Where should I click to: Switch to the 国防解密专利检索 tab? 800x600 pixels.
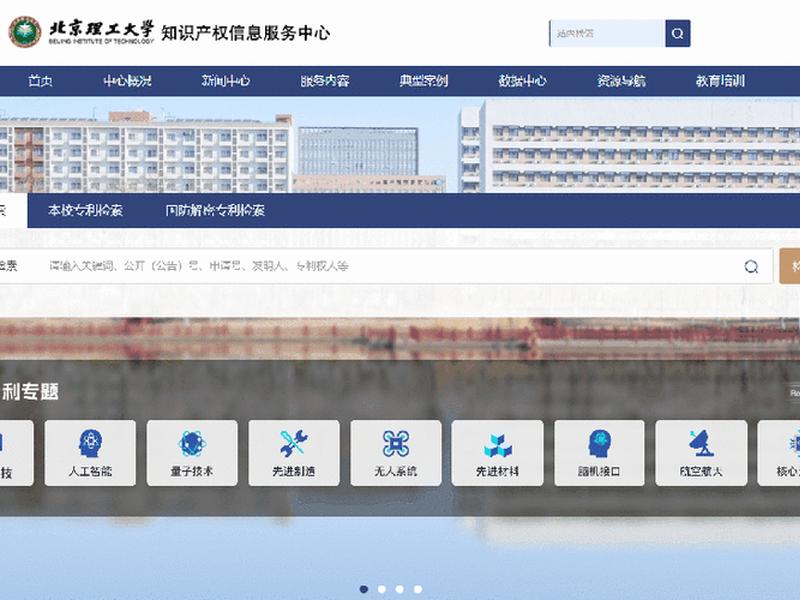(x=215, y=210)
